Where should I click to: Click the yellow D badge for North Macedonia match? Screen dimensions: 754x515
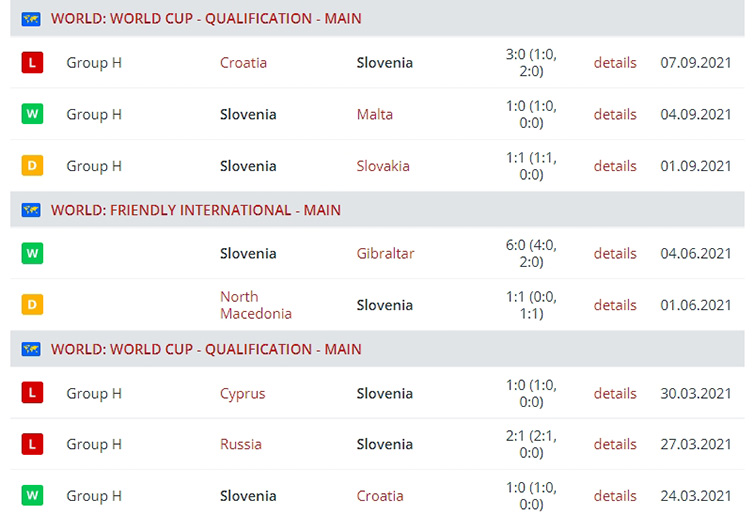click(32, 304)
